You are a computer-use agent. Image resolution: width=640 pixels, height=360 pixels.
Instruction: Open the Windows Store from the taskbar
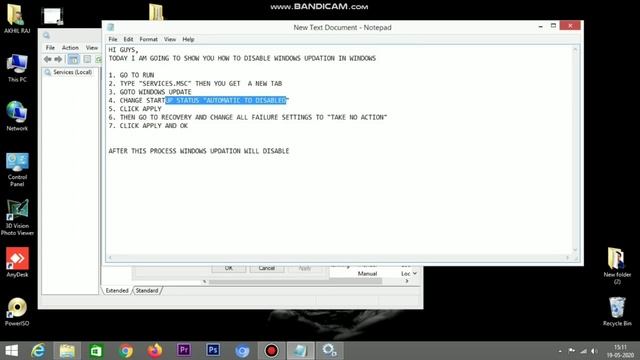tap(96, 351)
